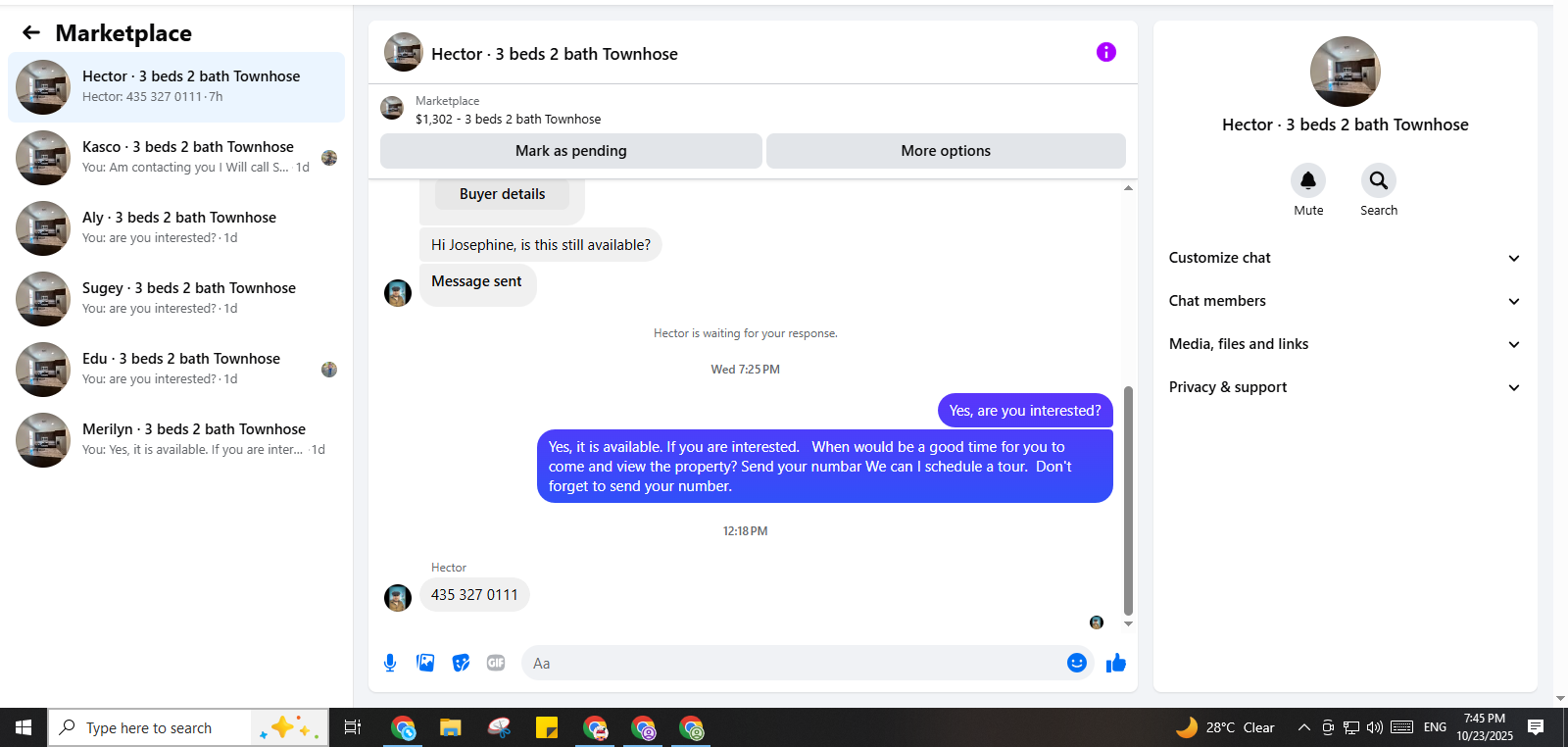The image size is (1568, 747).
Task: Click the Aa message input field
Action: click(792, 664)
